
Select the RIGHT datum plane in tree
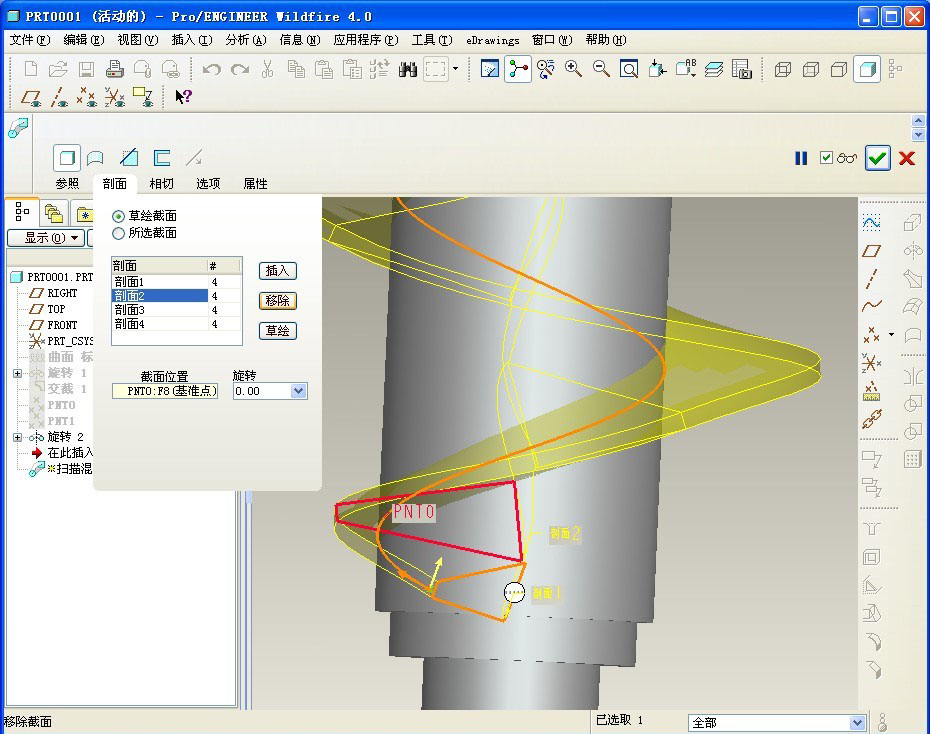pyautogui.click(x=62, y=293)
